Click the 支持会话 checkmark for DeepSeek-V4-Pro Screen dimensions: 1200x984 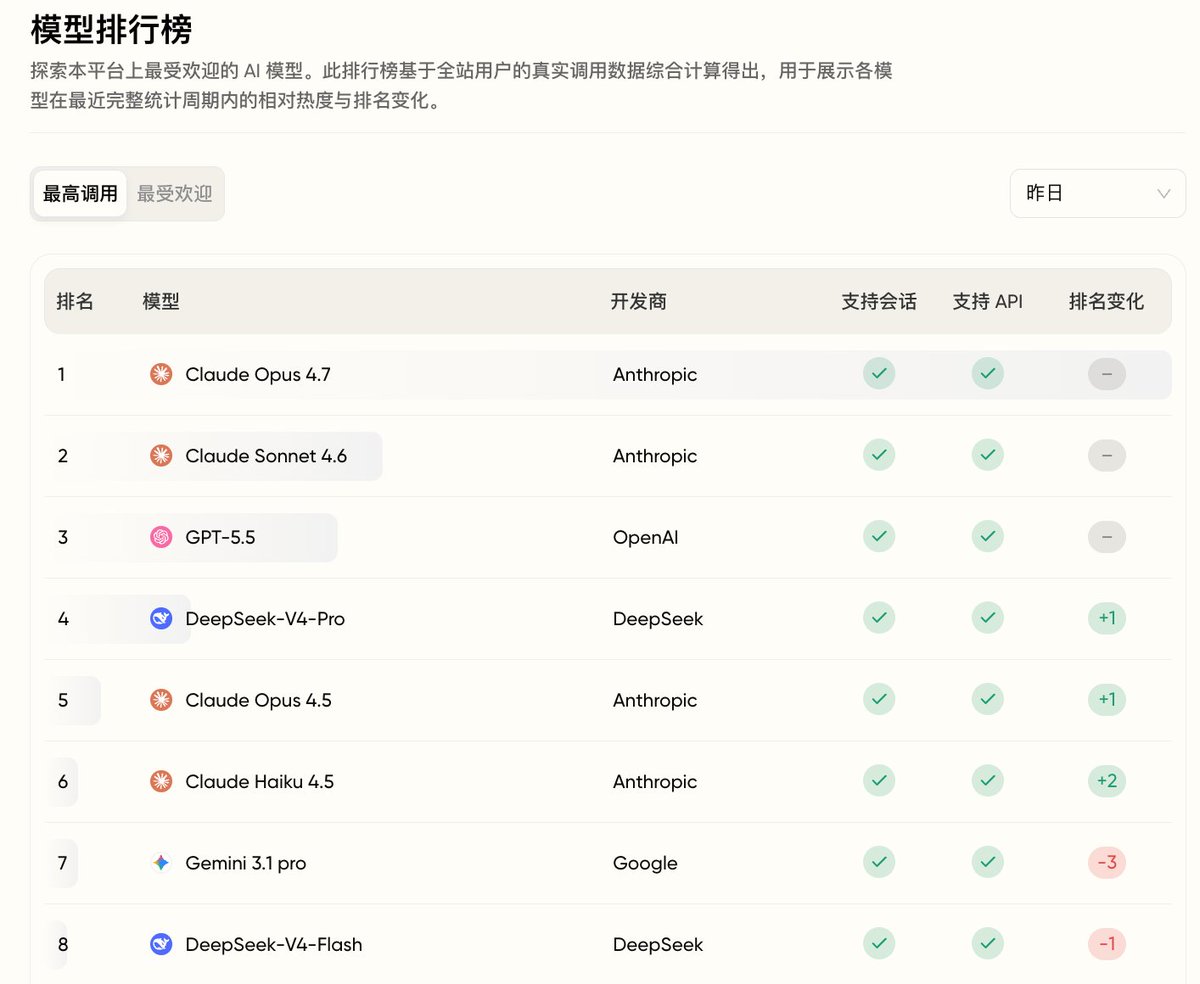tap(879, 619)
